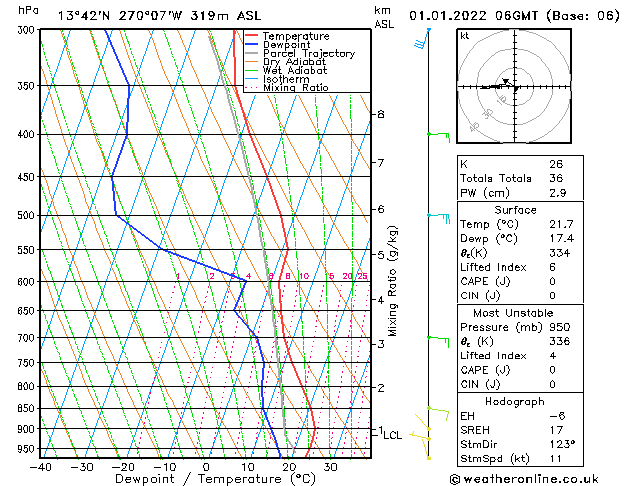This screenshot has width=629, height=486.
Task: Click the Totals Totals index row
Action: coord(520,178)
